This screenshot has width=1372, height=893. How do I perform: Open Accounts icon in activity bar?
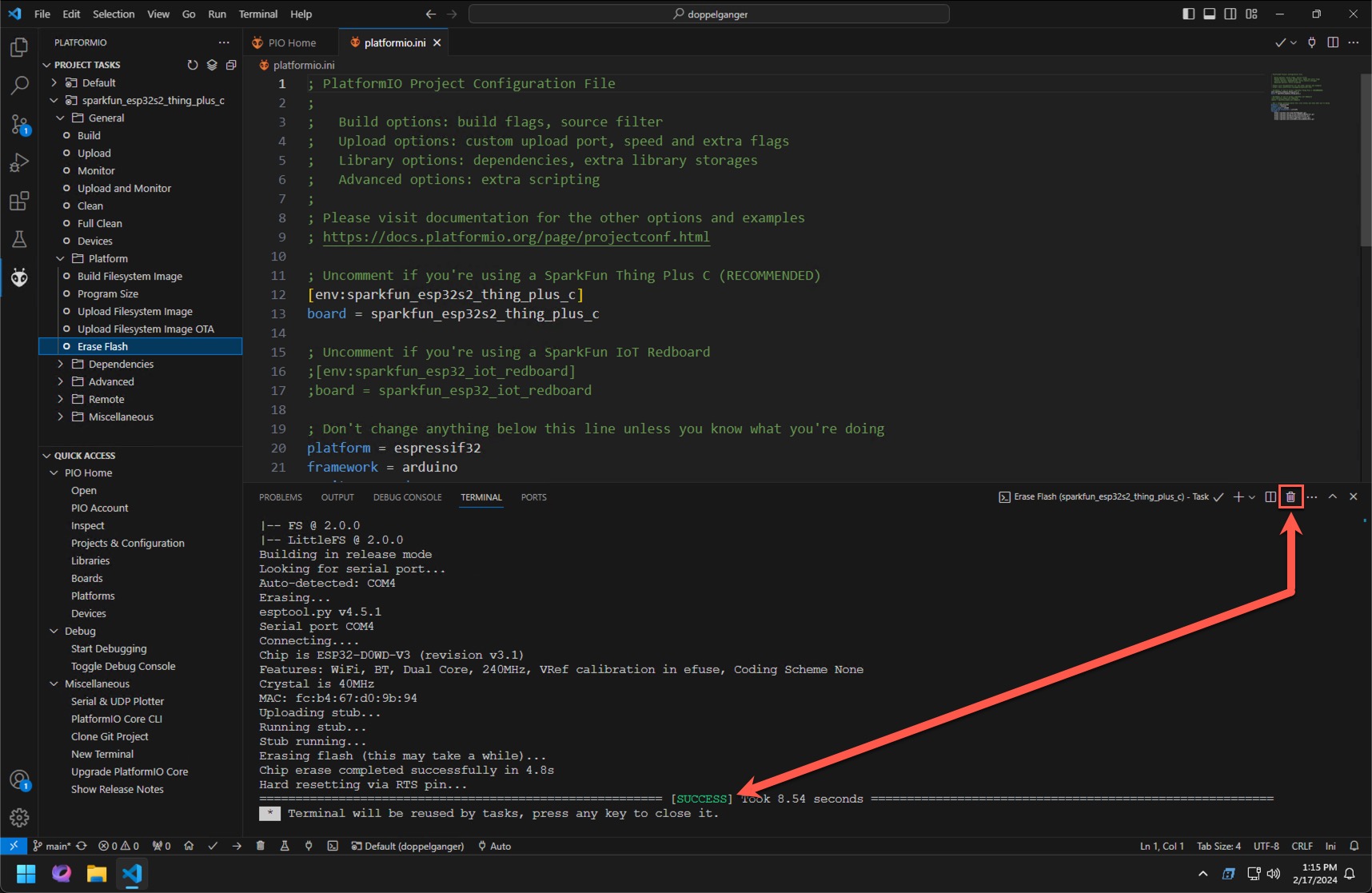(x=19, y=779)
